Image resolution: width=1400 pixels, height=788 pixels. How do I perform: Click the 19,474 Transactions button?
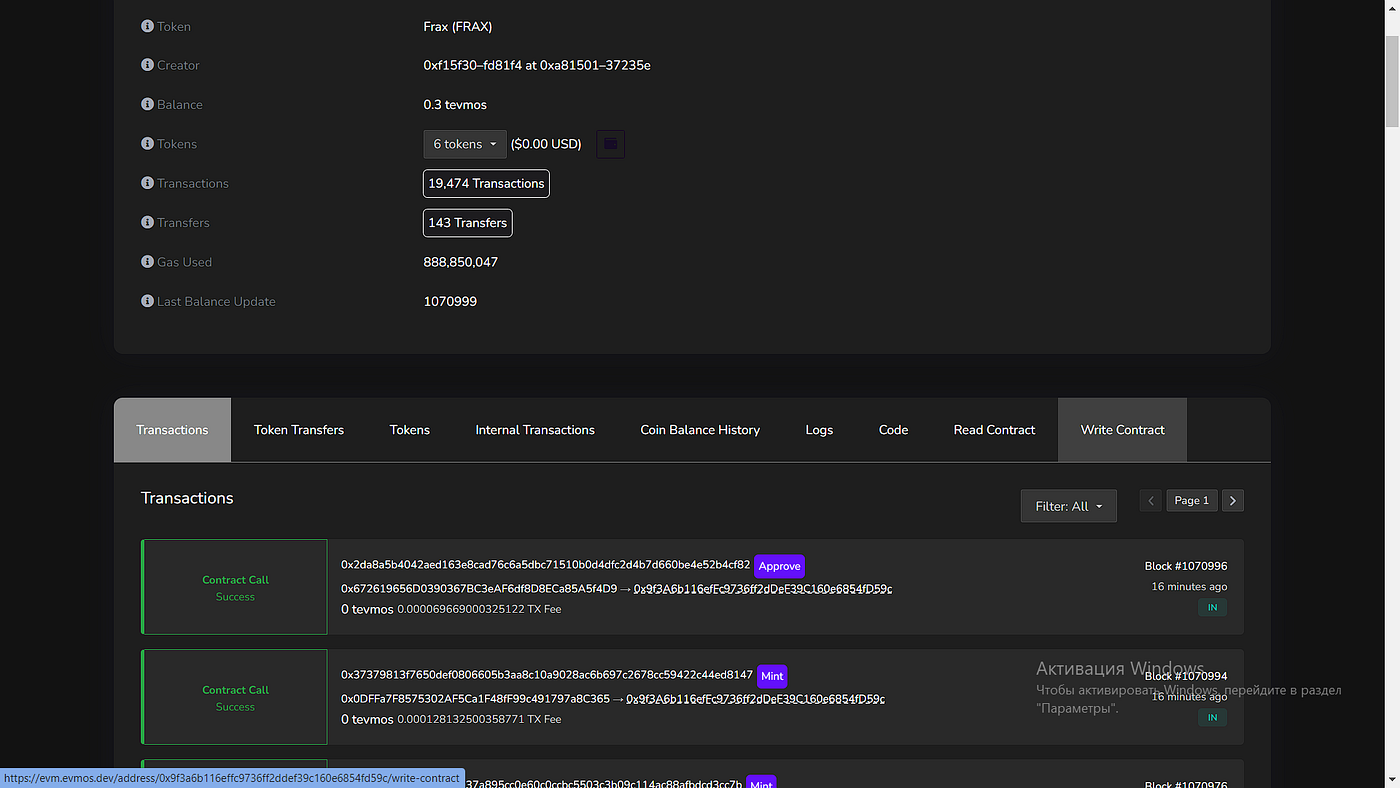pyautogui.click(x=486, y=183)
